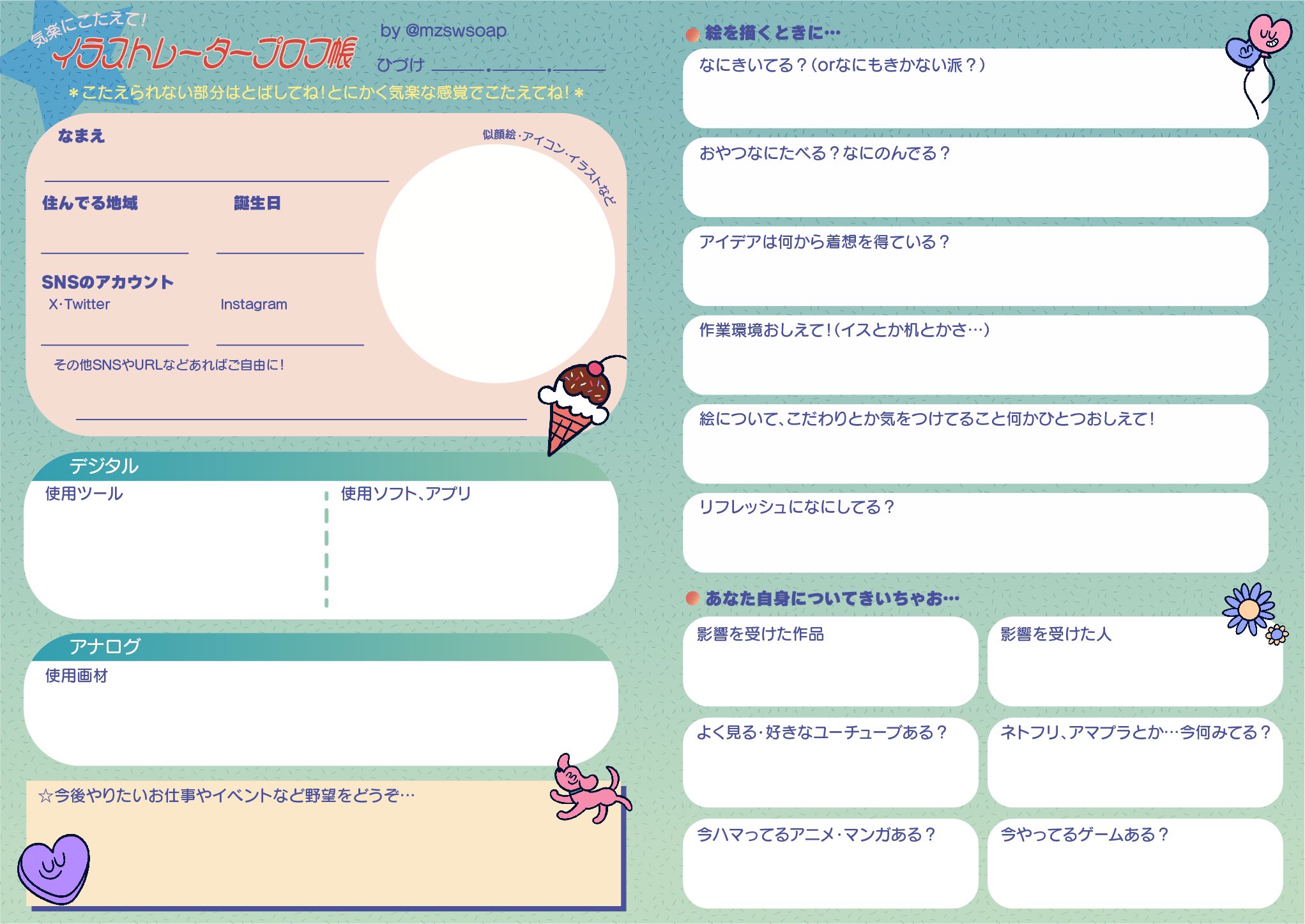Click the なまえ name line field
The height and width of the screenshot is (924, 1305).
(217, 181)
